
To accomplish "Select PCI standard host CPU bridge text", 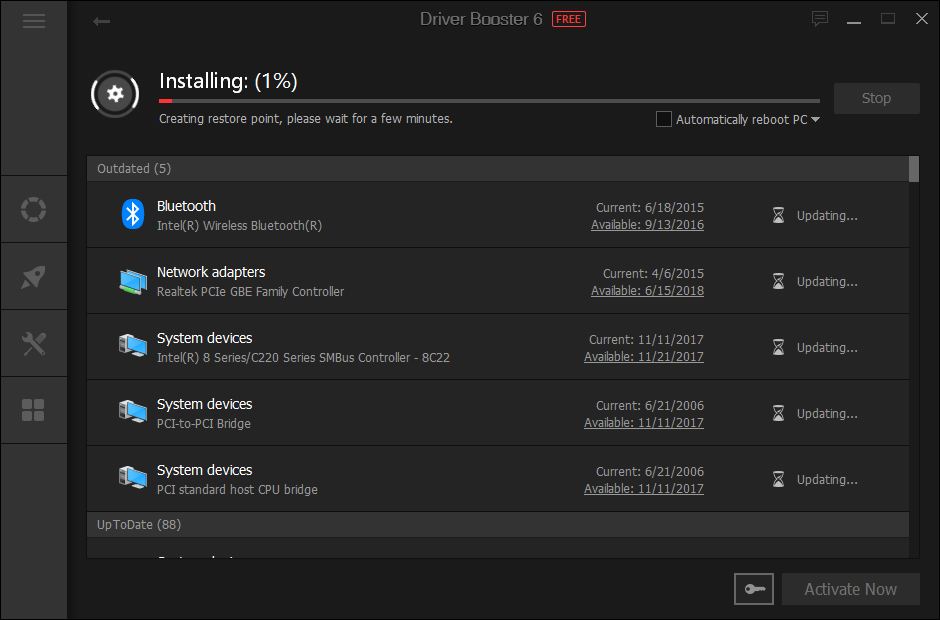I will pyautogui.click(x=237, y=489).
